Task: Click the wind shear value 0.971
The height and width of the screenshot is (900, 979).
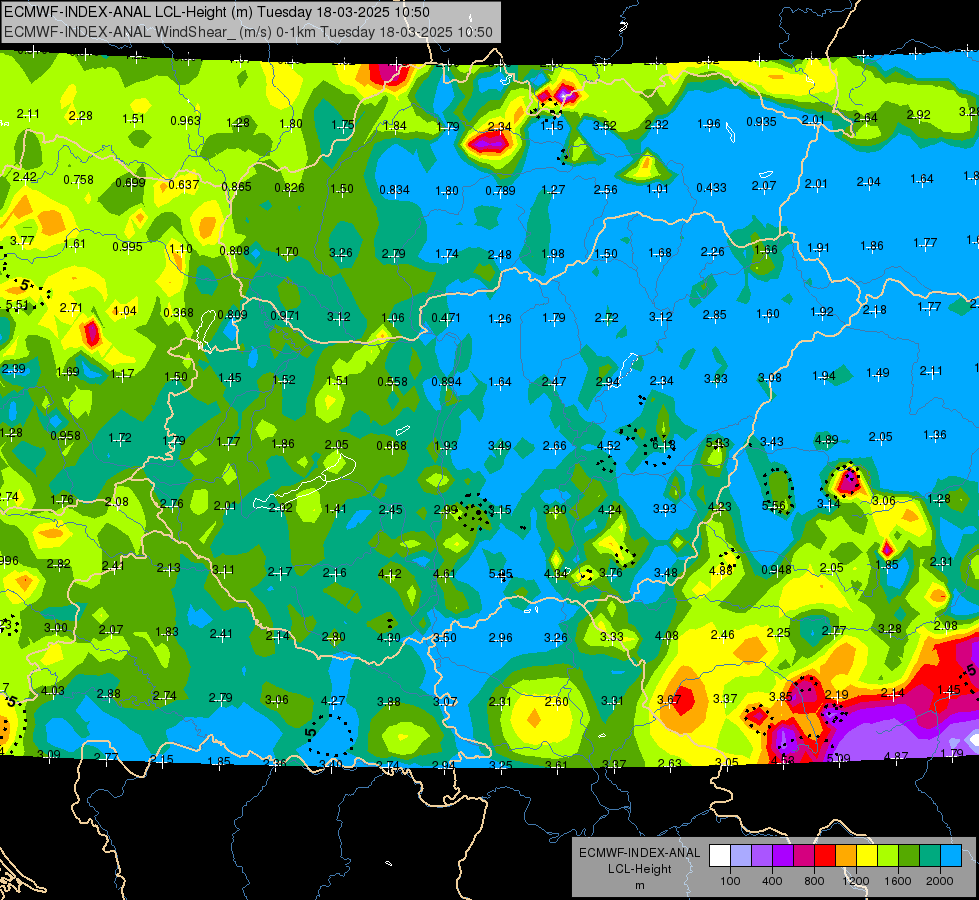Action: (285, 316)
